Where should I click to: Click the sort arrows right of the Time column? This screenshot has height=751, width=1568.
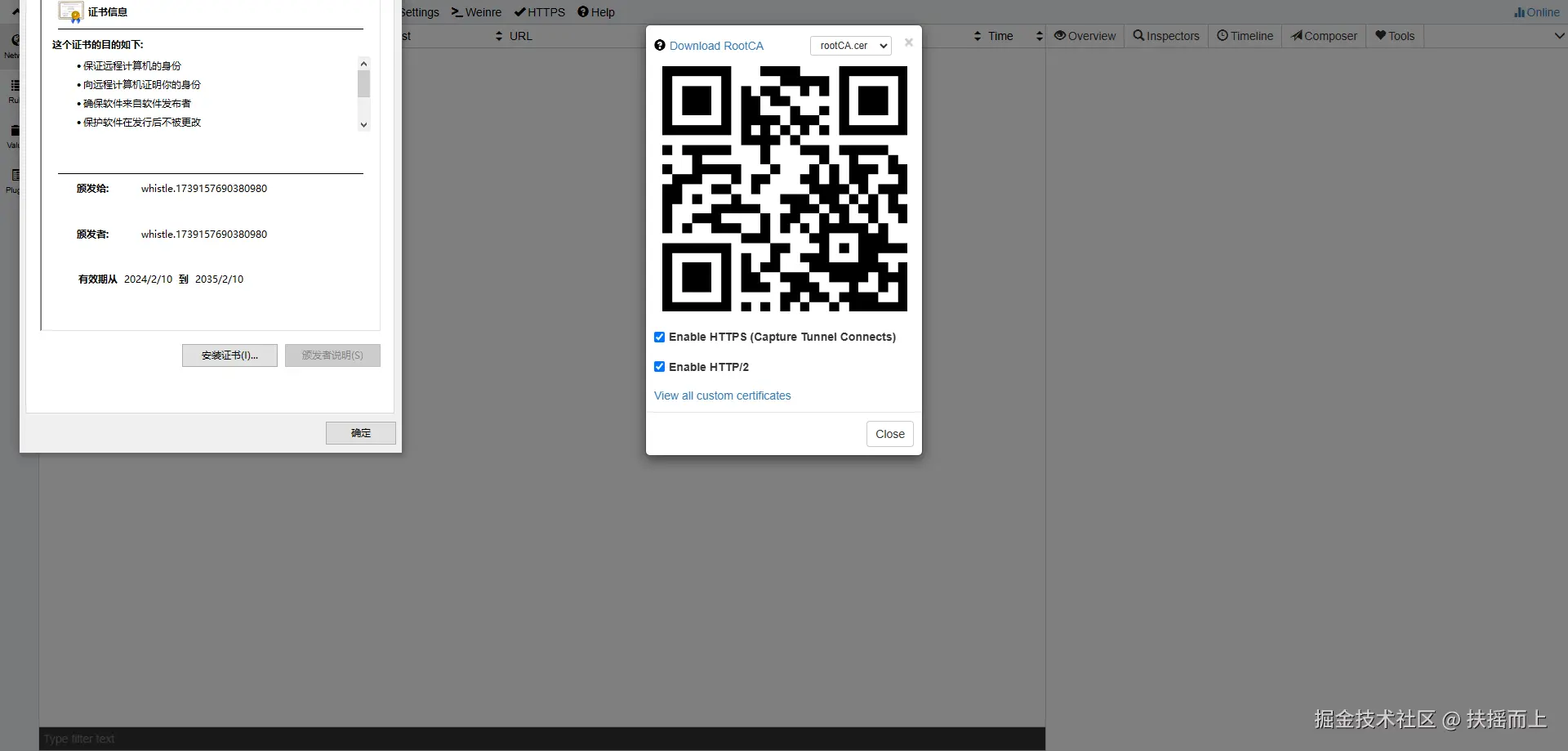tap(1039, 36)
